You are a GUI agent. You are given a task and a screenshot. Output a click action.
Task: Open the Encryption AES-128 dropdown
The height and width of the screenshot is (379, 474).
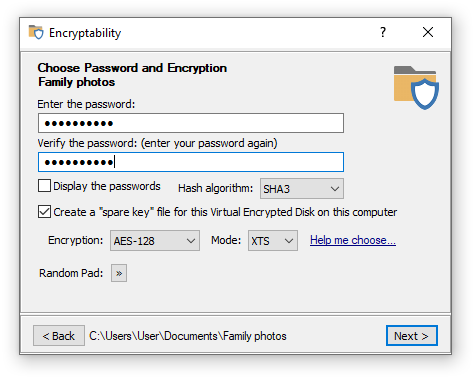(155, 240)
